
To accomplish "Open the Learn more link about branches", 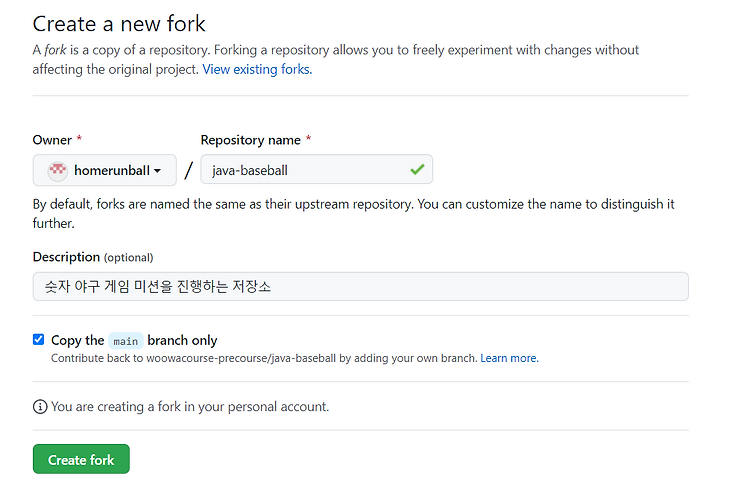I will click(509, 358).
